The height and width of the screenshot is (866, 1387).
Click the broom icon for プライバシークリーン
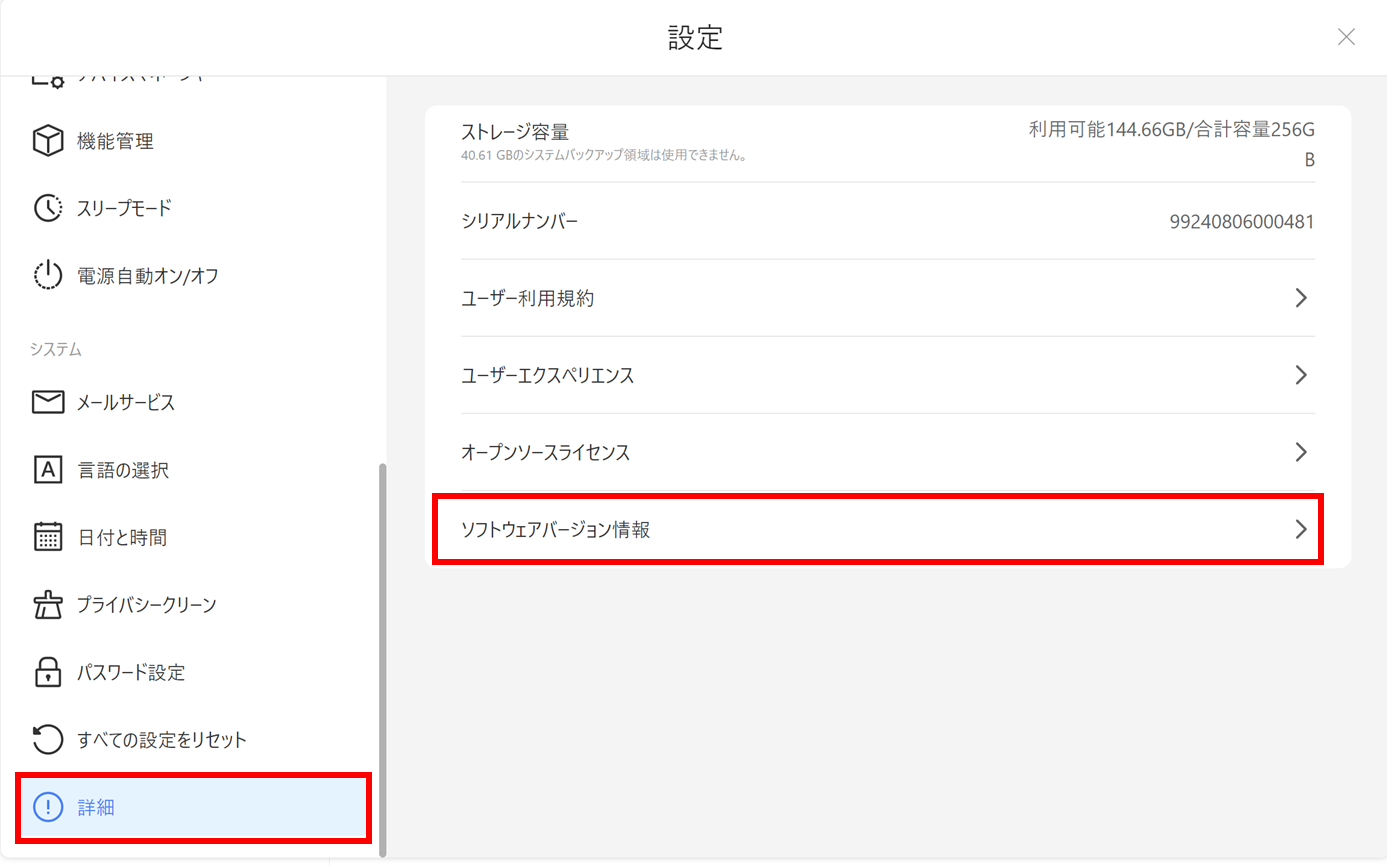tap(48, 605)
